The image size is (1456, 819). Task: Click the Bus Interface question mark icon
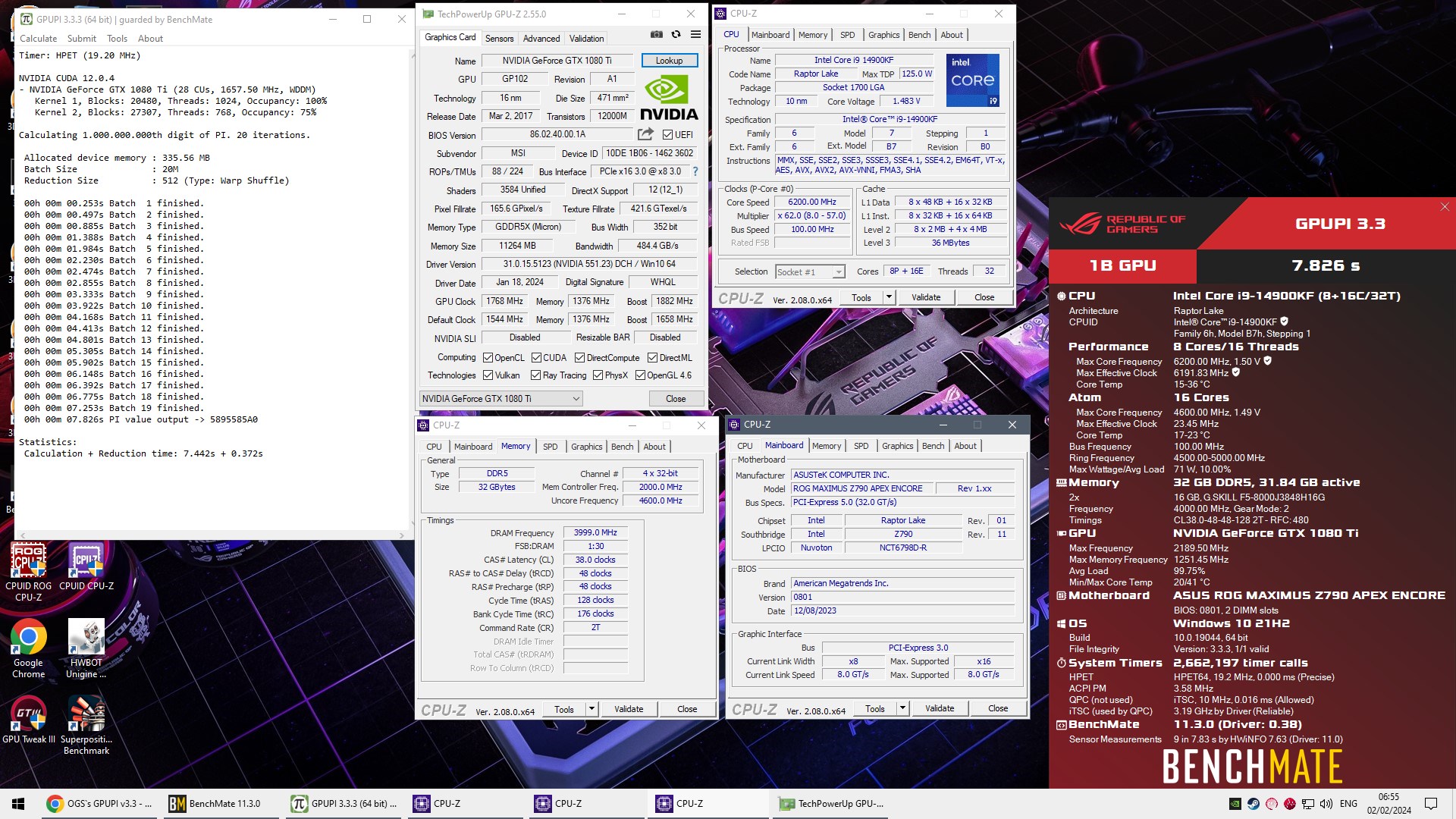pyautogui.click(x=695, y=171)
